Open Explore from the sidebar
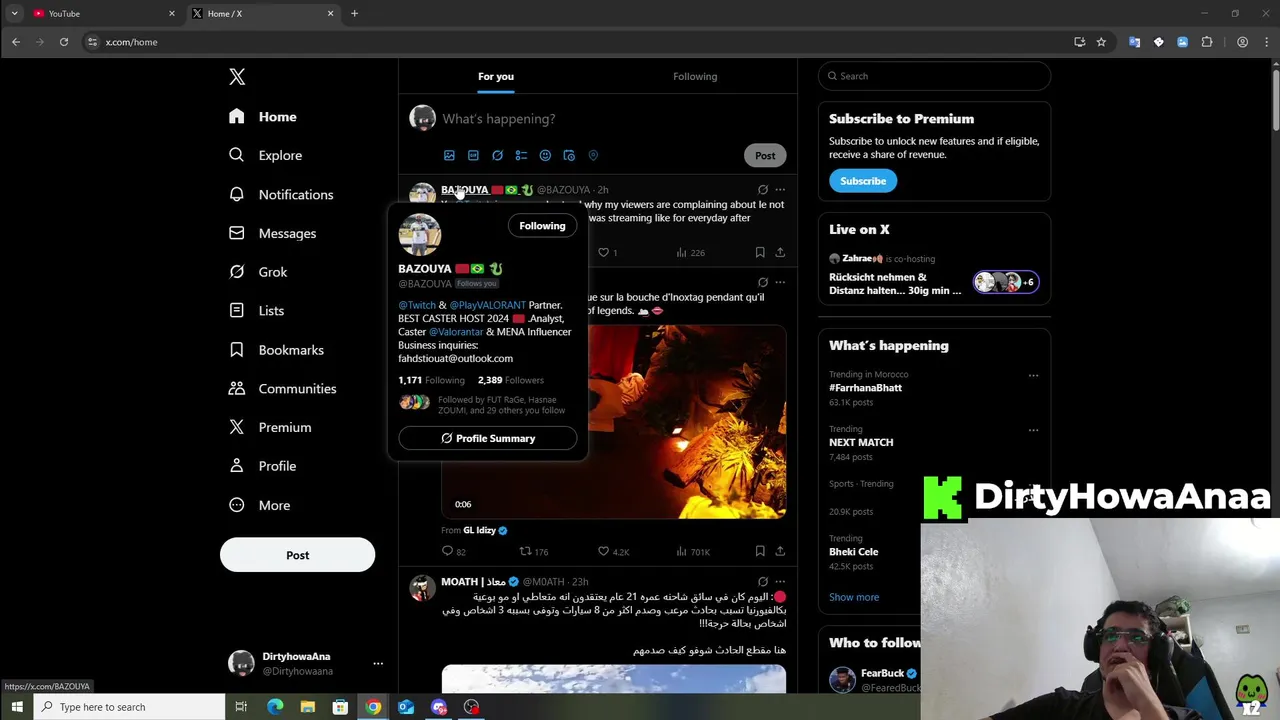Screen dimensions: 1280x720 [x=265, y=155]
